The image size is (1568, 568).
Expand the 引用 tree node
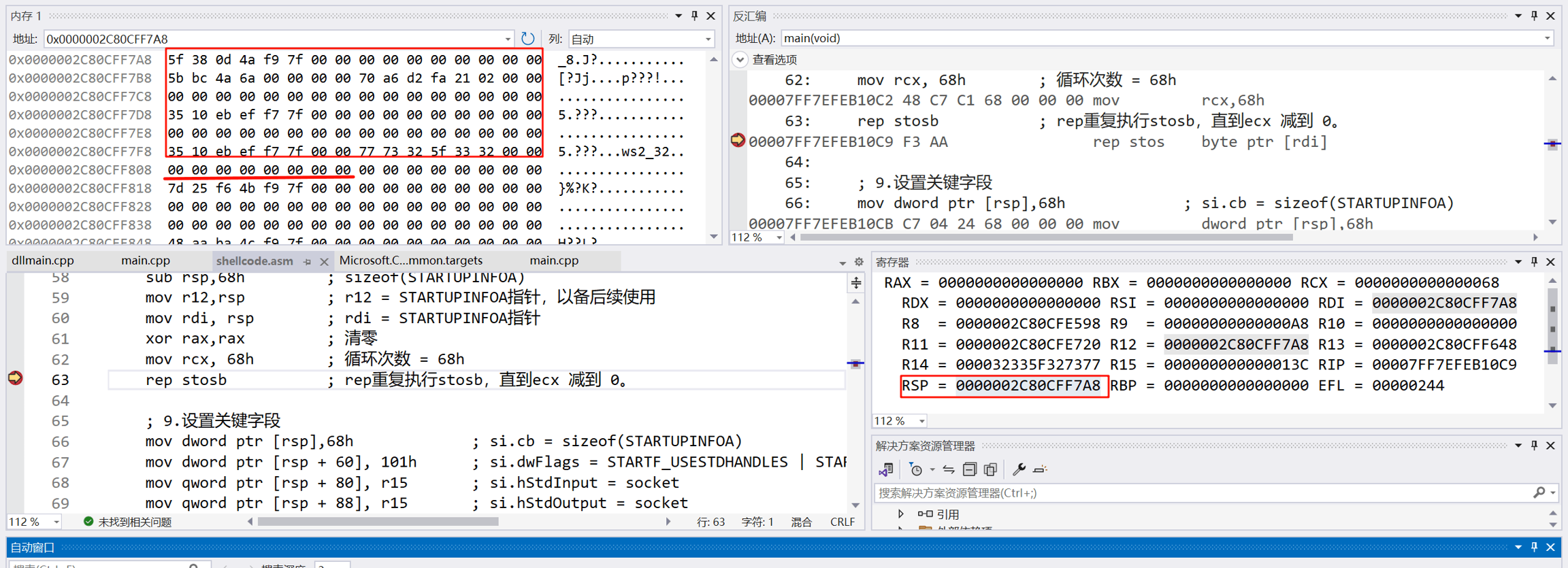pos(901,514)
